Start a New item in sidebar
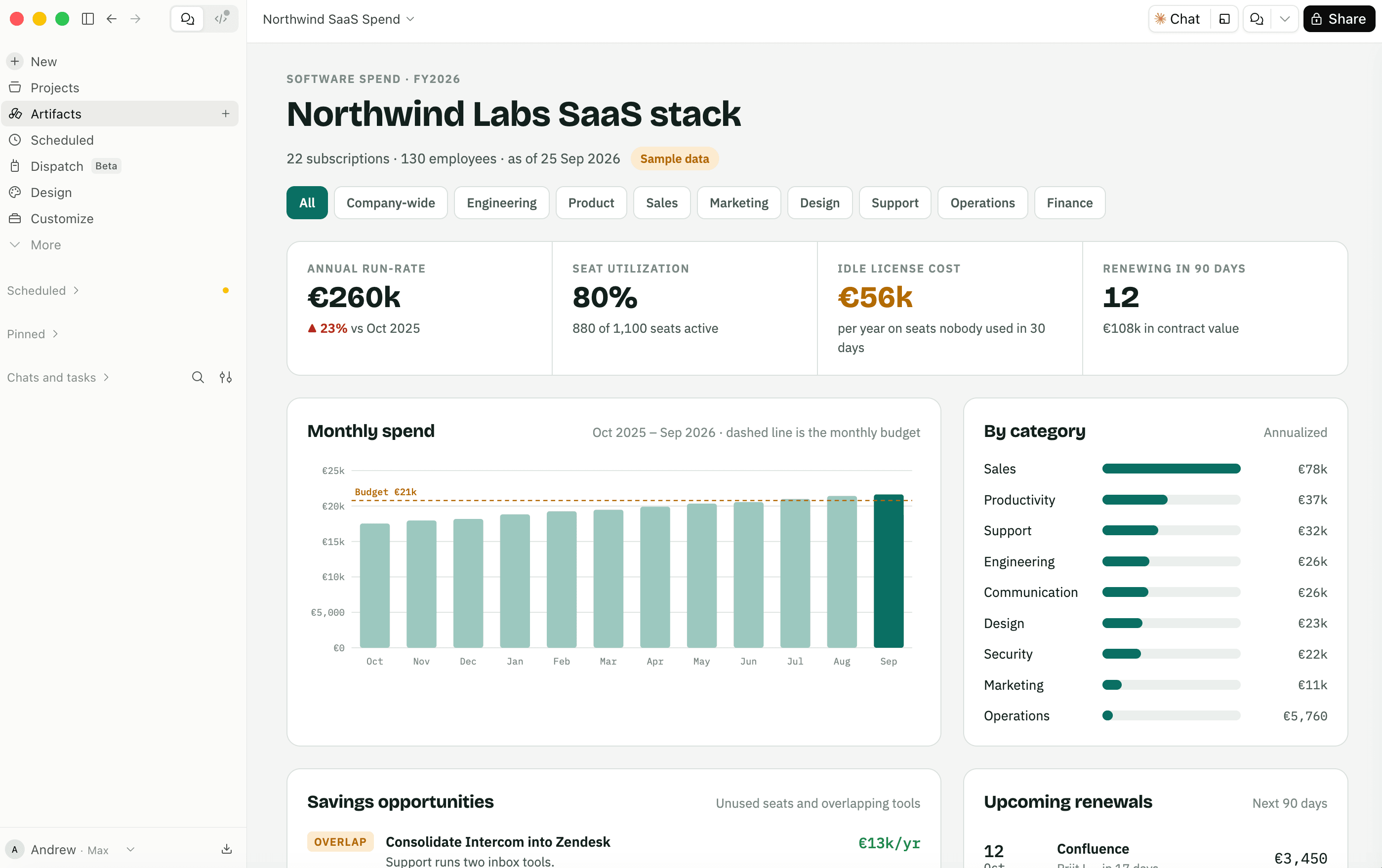This screenshot has height=868, width=1382. coord(120,61)
